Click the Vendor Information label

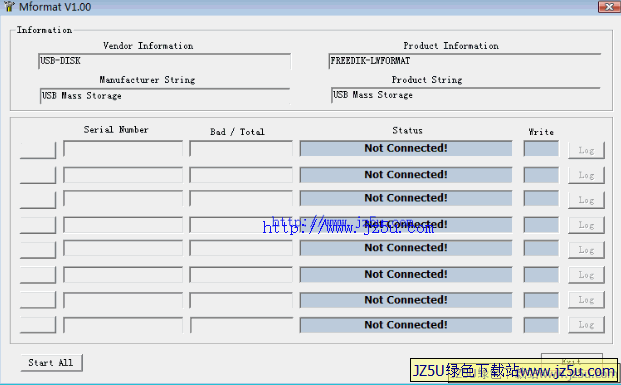(x=148, y=46)
